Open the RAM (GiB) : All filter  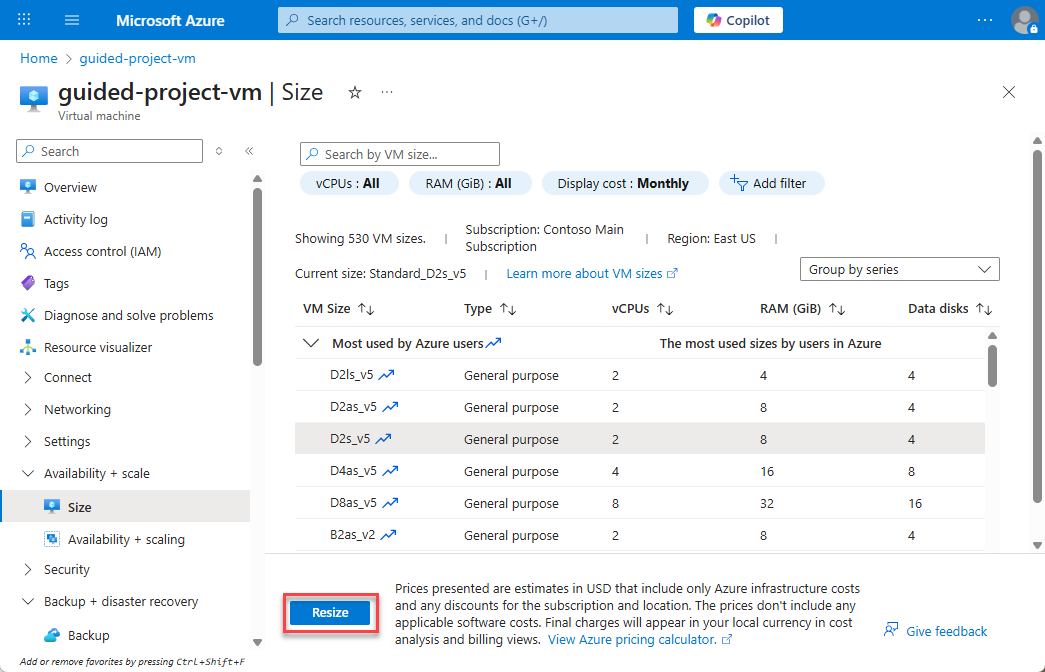[470, 183]
